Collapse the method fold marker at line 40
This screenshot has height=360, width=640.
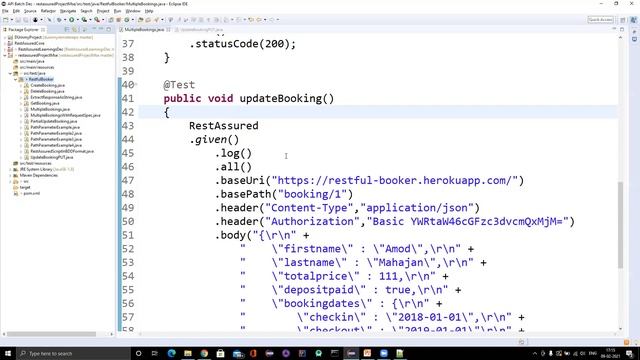click(x=136, y=84)
